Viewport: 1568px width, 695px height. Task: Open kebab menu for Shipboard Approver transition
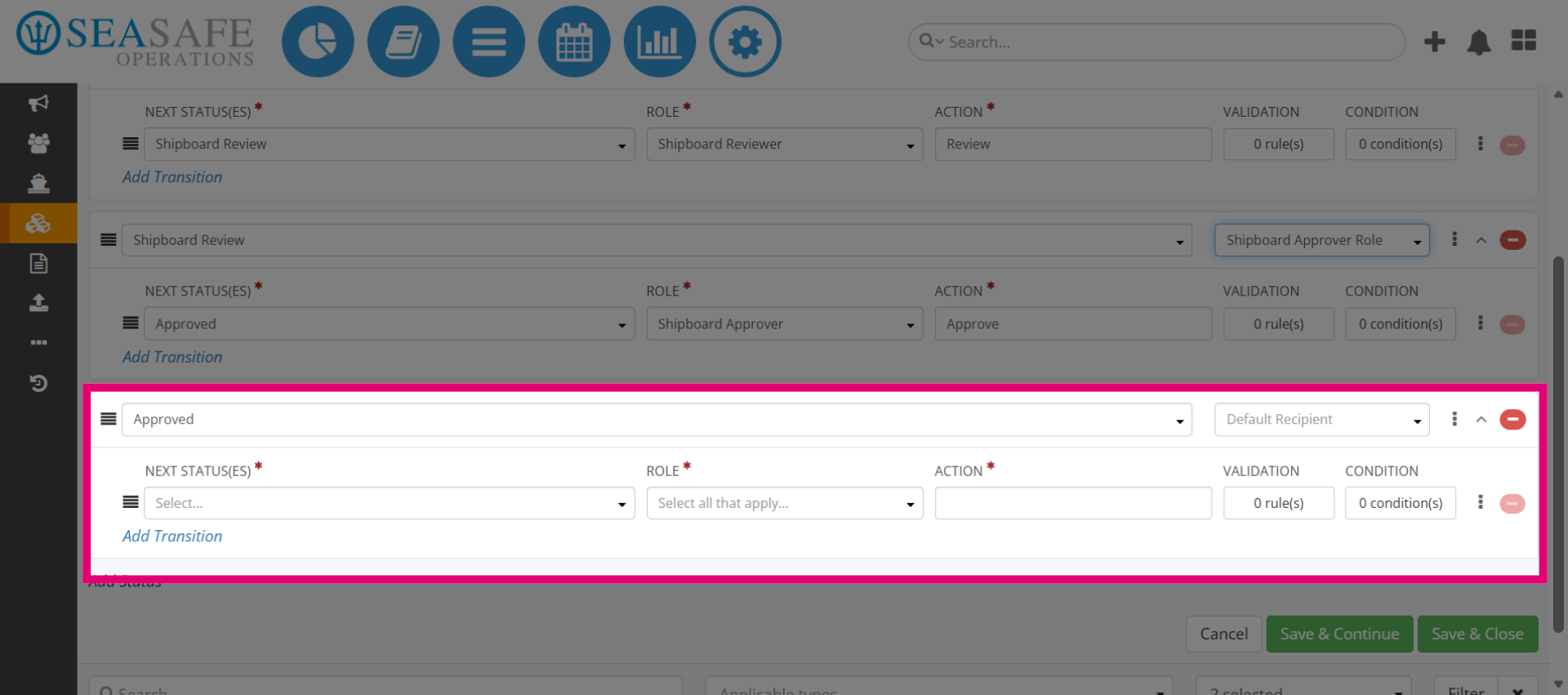[1481, 323]
